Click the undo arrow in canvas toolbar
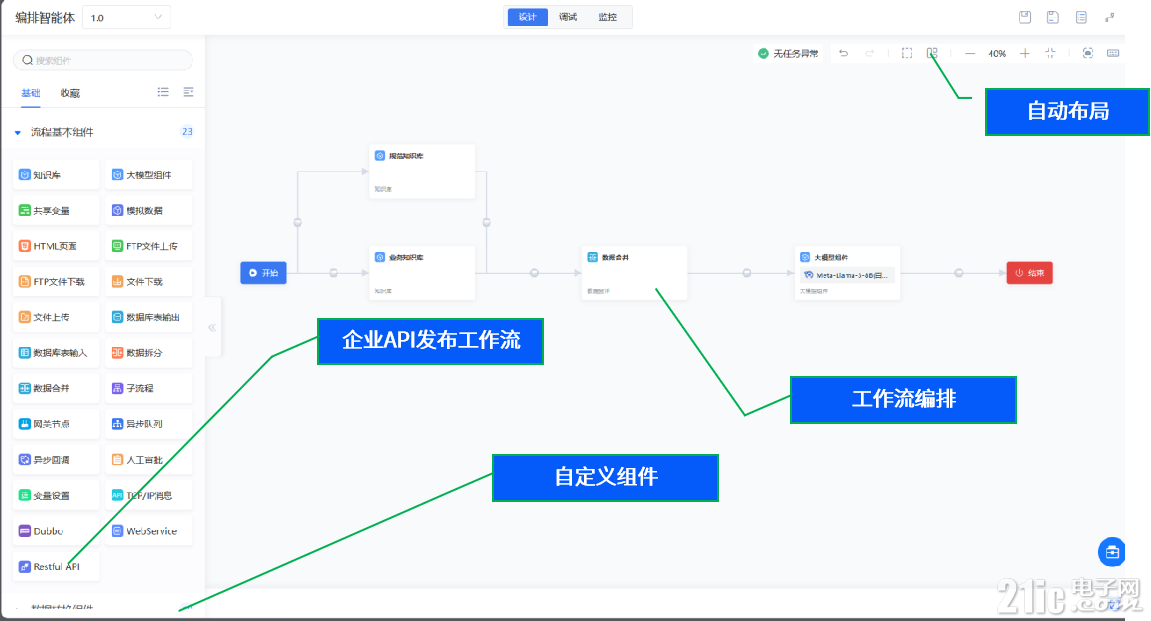 tap(843, 53)
